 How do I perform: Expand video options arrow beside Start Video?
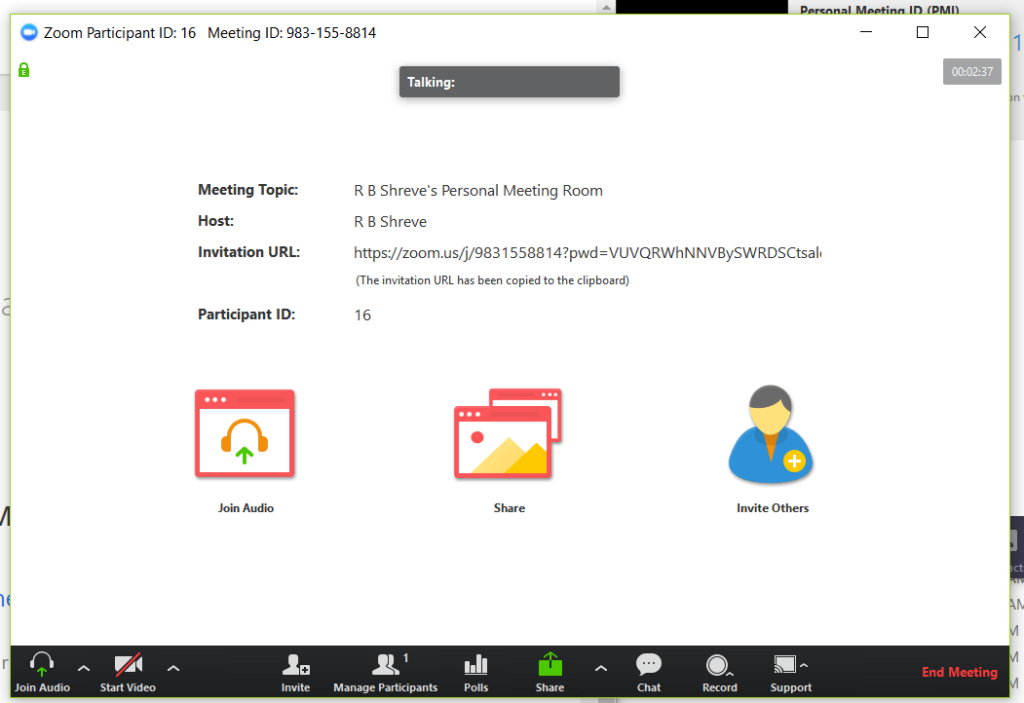173,668
